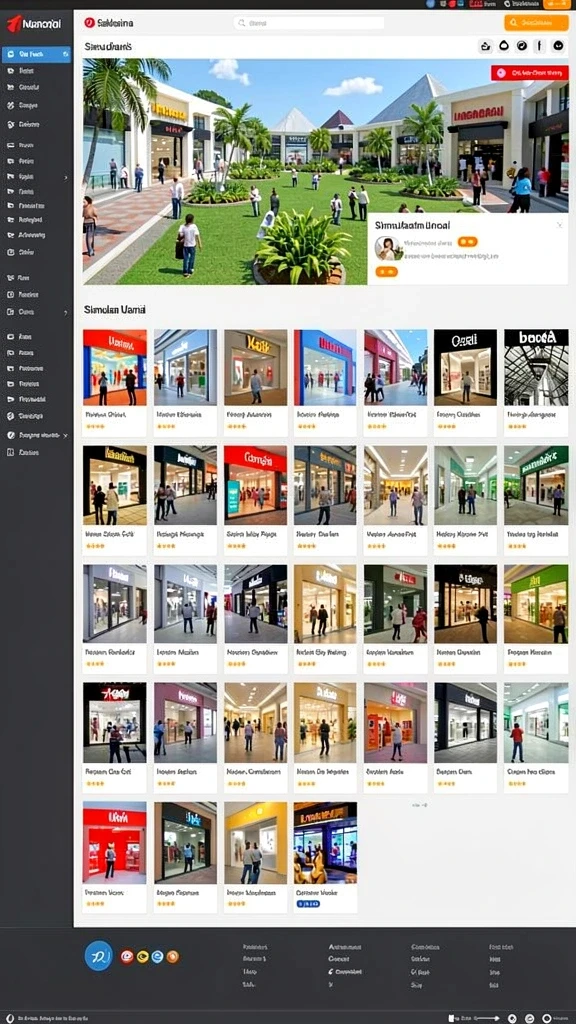This screenshot has width=576, height=1024.
Task: Click the search input field
Action: 309,23
